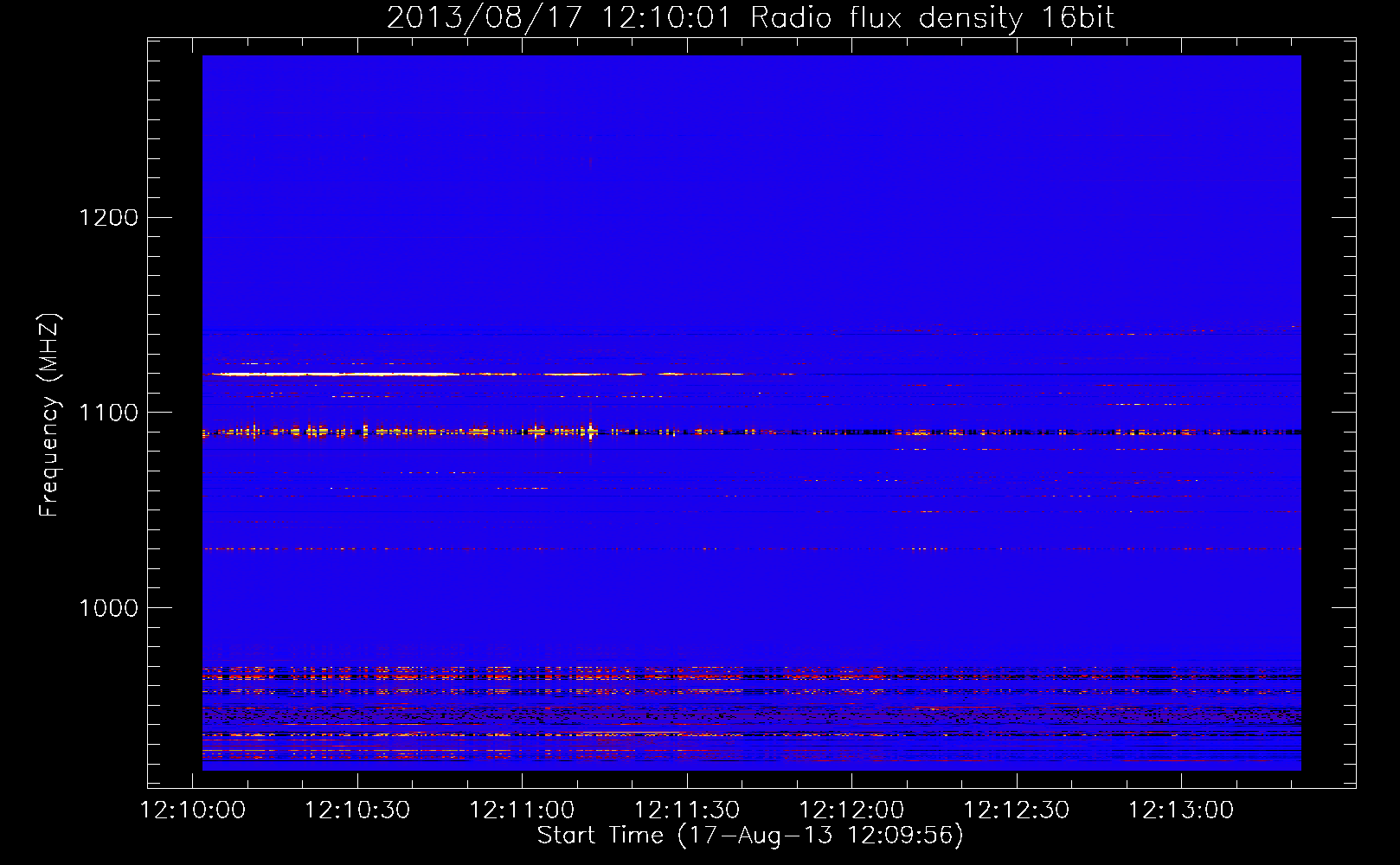Screen dimensions: 1400x865
Task: Select 'Start Time (17-Aug-13 12:09:56)' axis label
Action: click(x=750, y=836)
